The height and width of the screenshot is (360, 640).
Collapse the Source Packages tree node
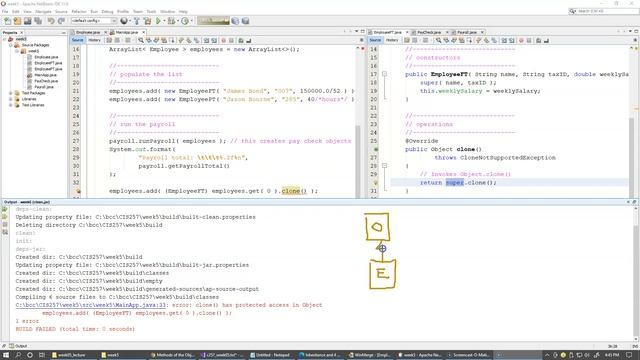pyautogui.click(x=11, y=45)
